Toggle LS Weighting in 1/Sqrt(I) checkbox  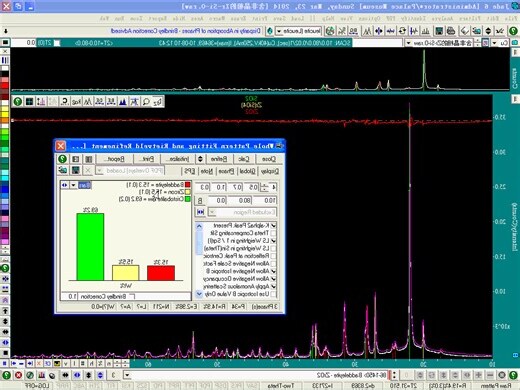(x=273, y=241)
